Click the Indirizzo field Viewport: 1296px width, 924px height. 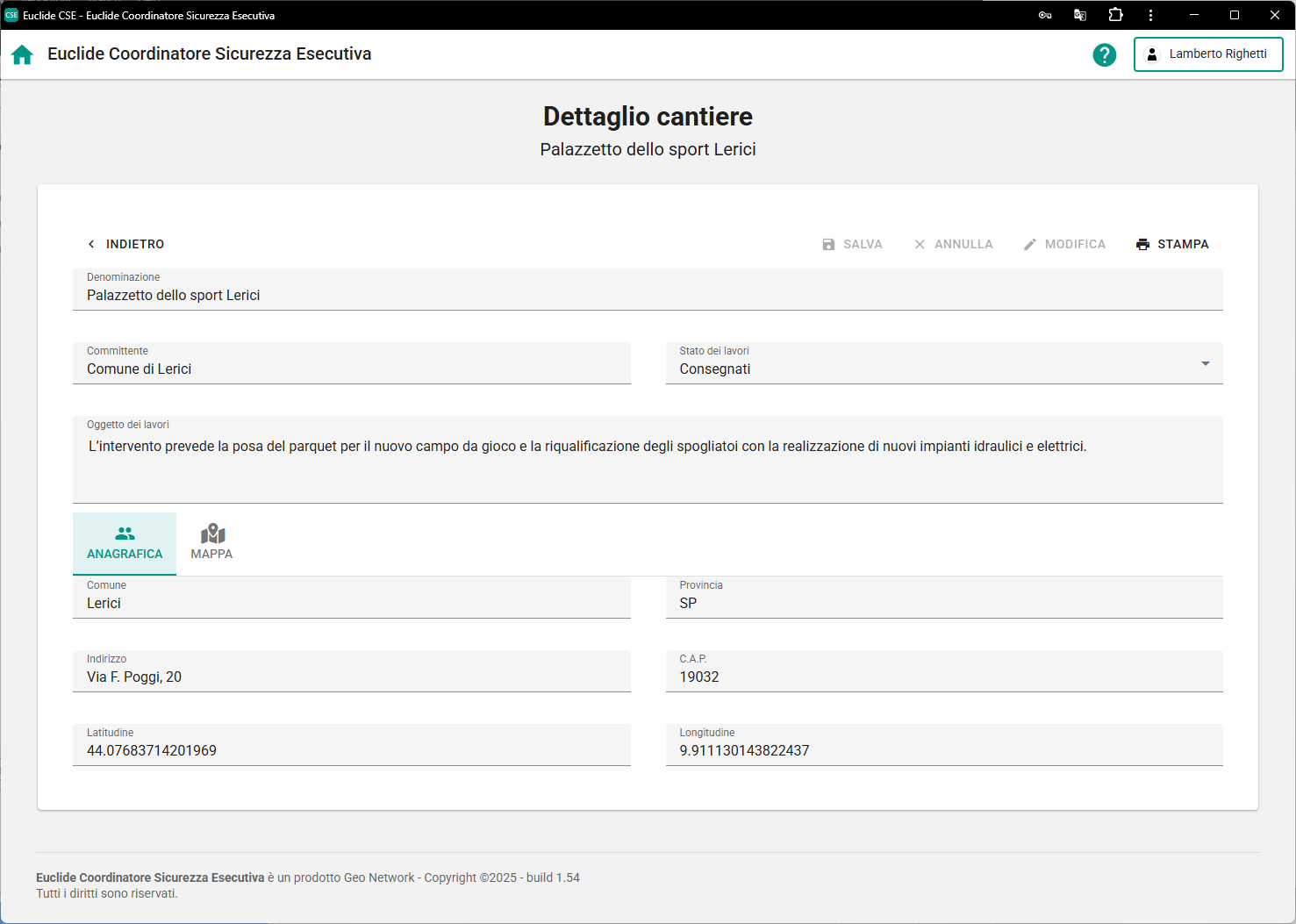pos(351,677)
